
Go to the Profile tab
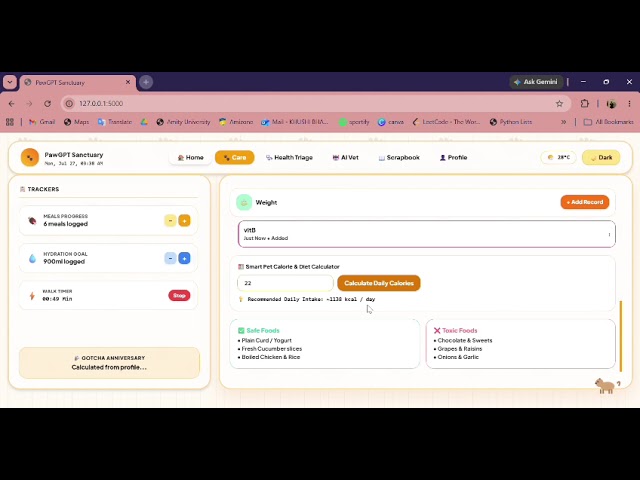(453, 158)
